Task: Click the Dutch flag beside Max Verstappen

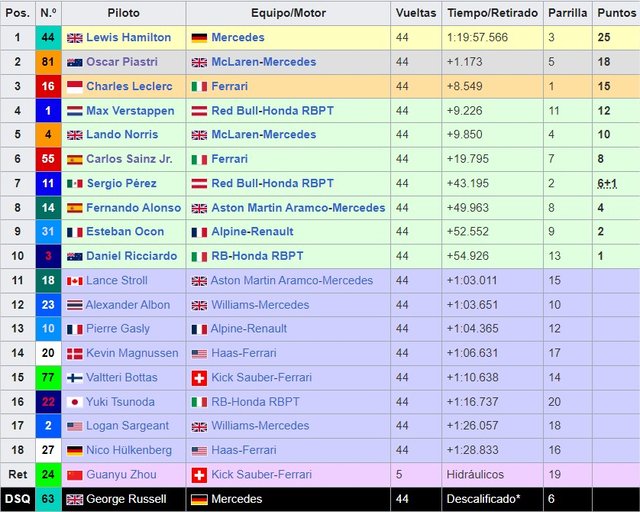Action: coord(75,111)
